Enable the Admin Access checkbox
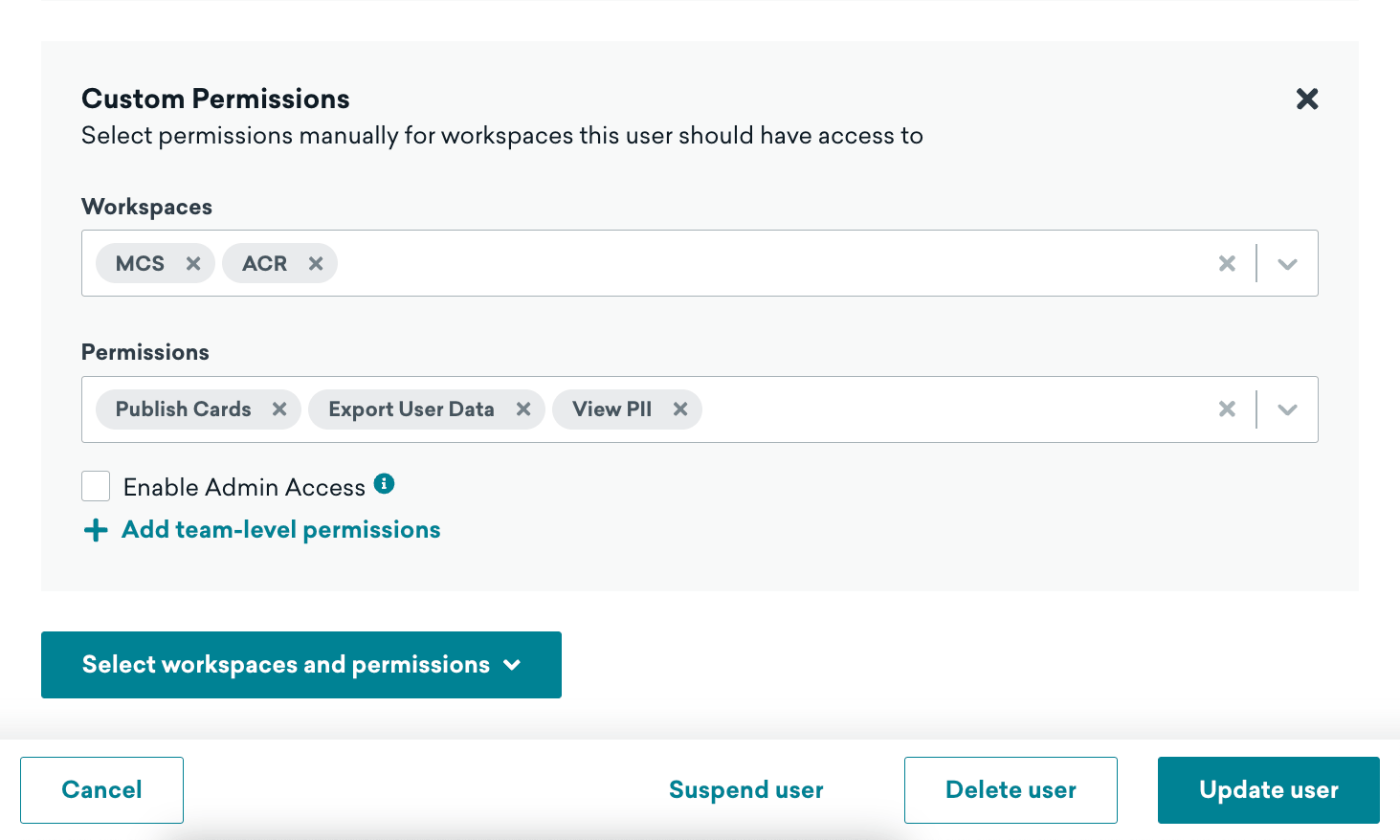This screenshot has width=1400, height=840. [96, 486]
